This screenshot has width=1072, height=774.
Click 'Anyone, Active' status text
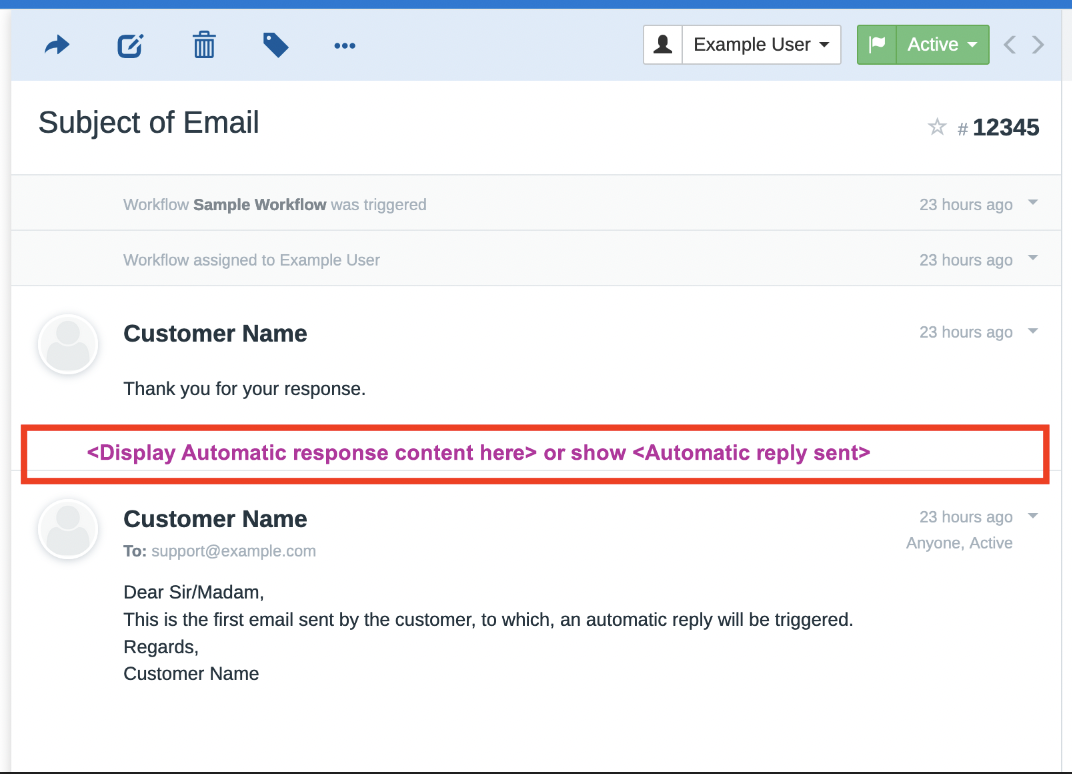[959, 543]
